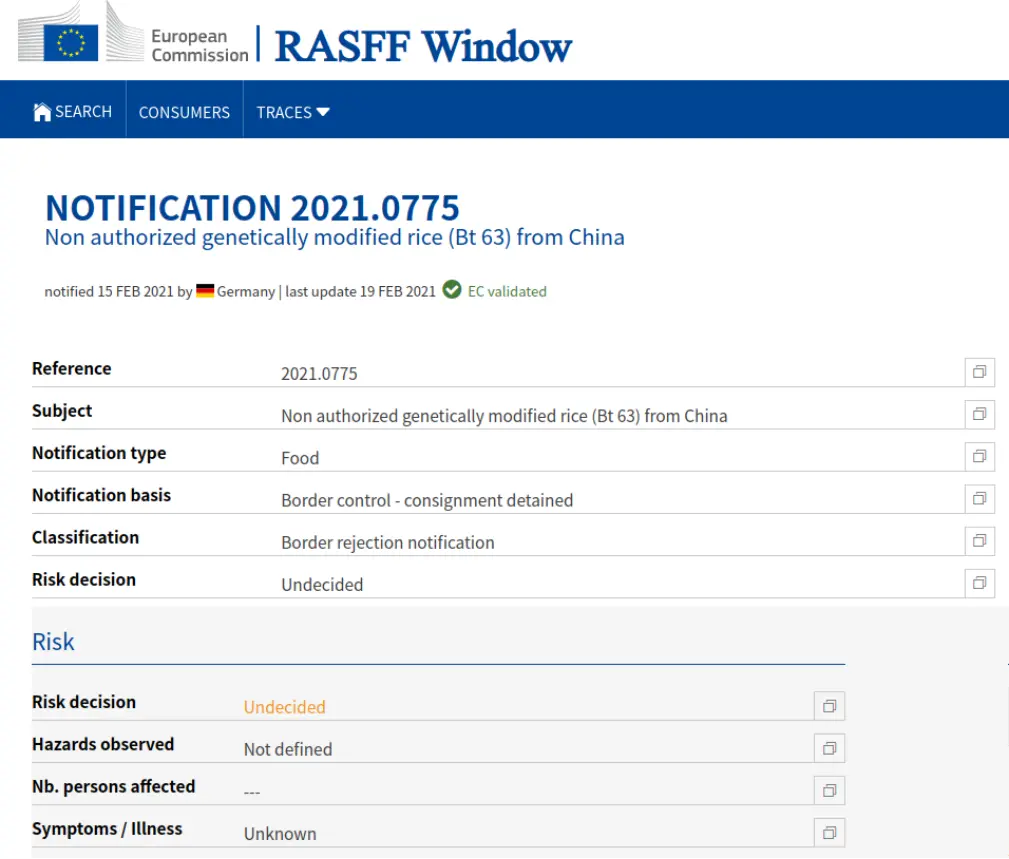Click the green EC validated checkmark

tap(452, 290)
